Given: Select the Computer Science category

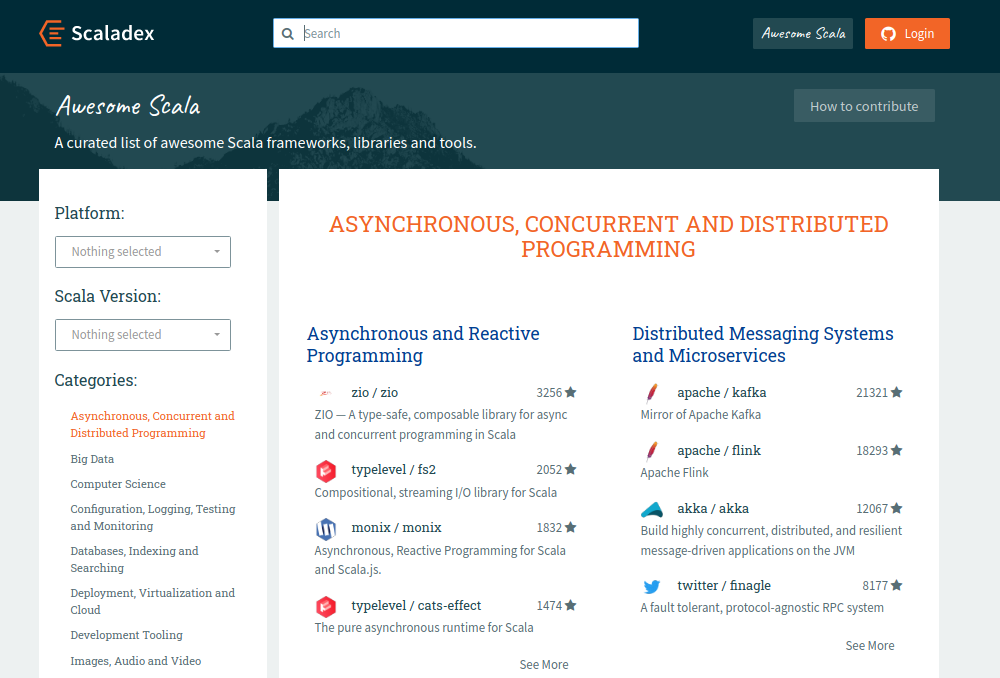Looking at the screenshot, I should (118, 484).
